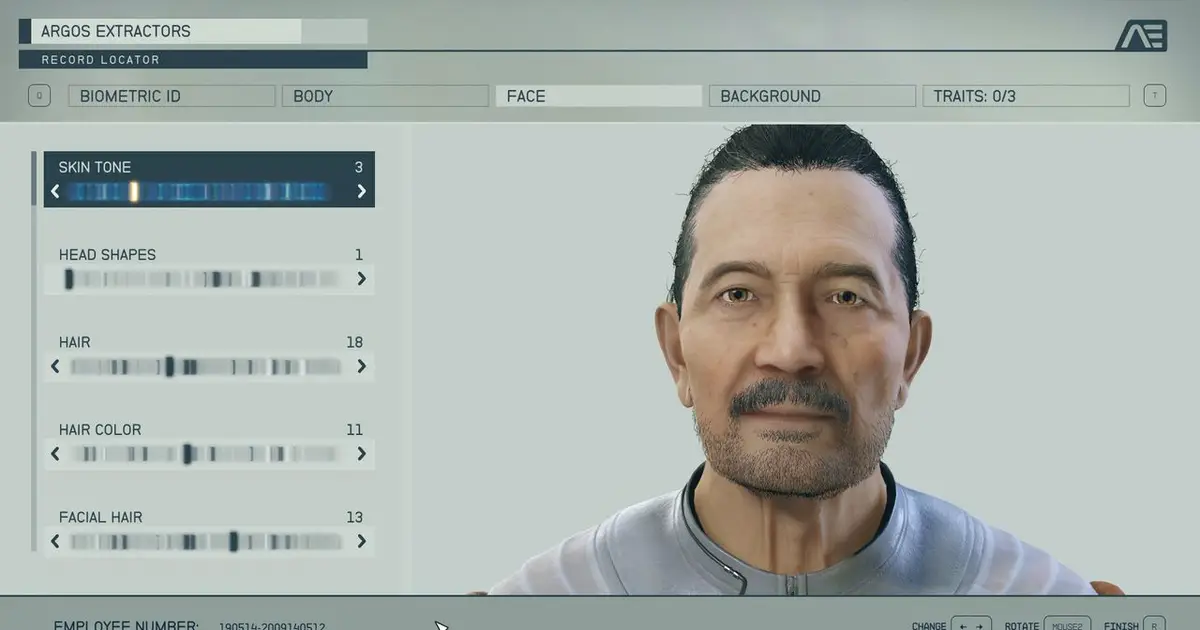Select previous Facial Hair with left arrow
1200x630 pixels.
pos(55,542)
